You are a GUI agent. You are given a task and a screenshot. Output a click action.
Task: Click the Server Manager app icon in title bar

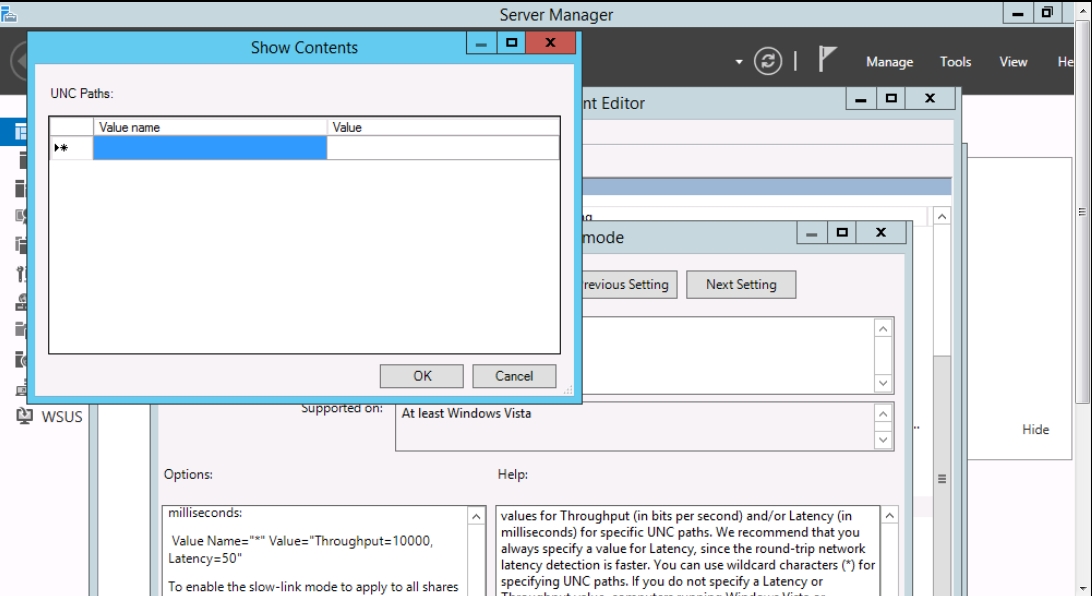9,12
